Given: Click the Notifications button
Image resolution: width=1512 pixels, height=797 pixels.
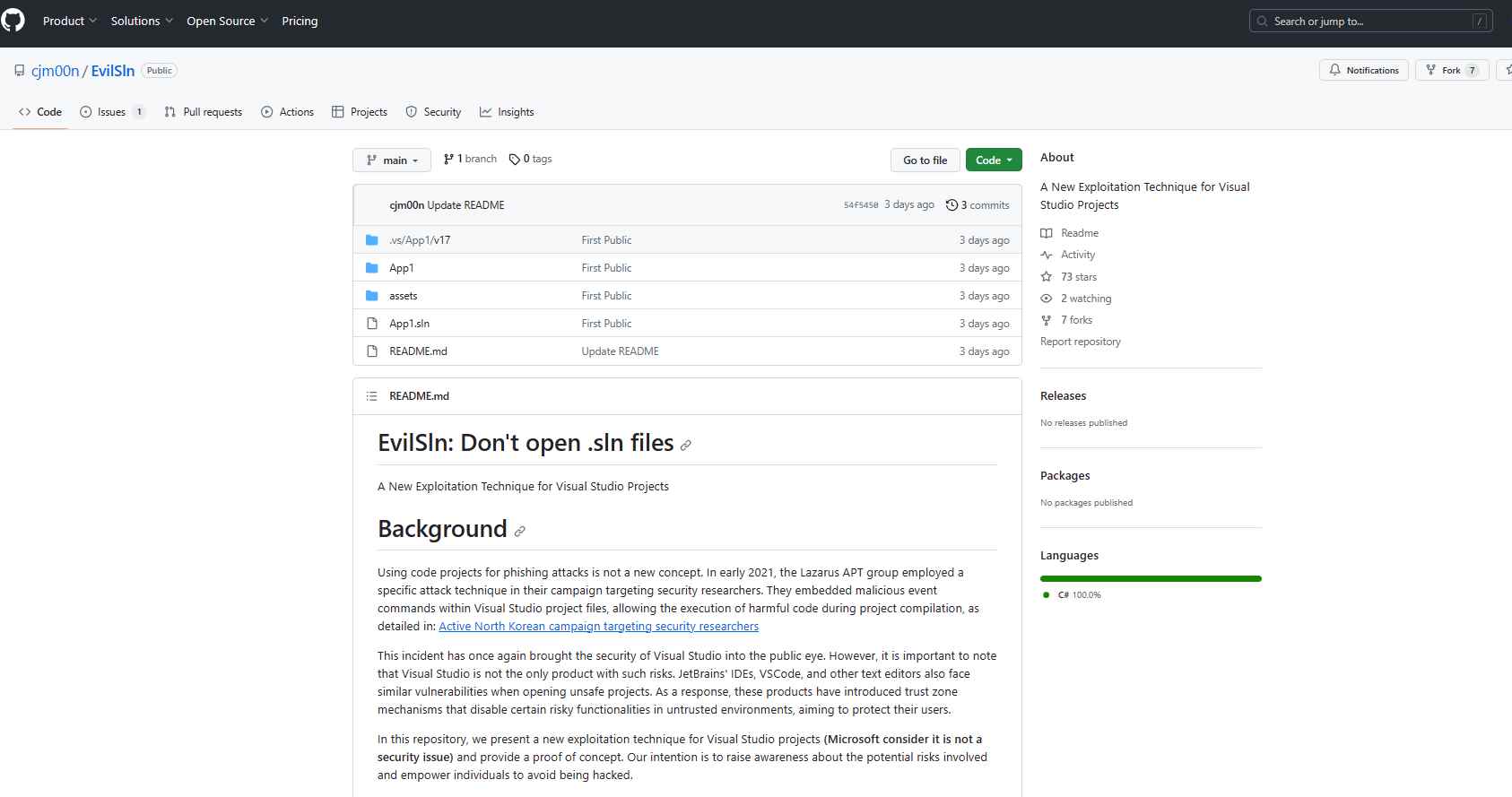Looking at the screenshot, I should 1364,70.
